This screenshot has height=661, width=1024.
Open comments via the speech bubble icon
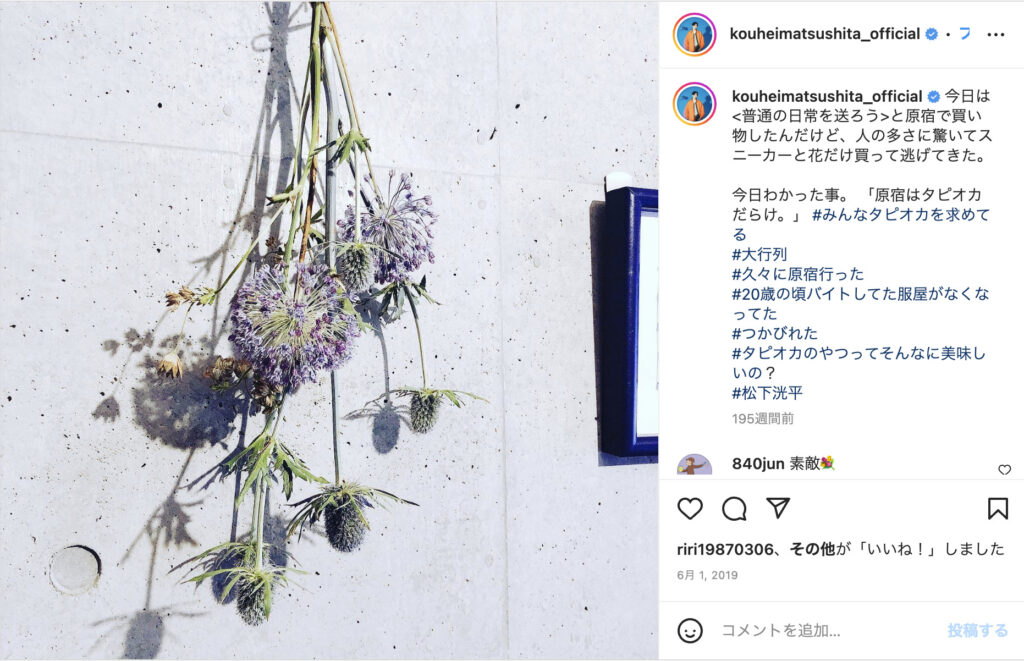[x=734, y=508]
